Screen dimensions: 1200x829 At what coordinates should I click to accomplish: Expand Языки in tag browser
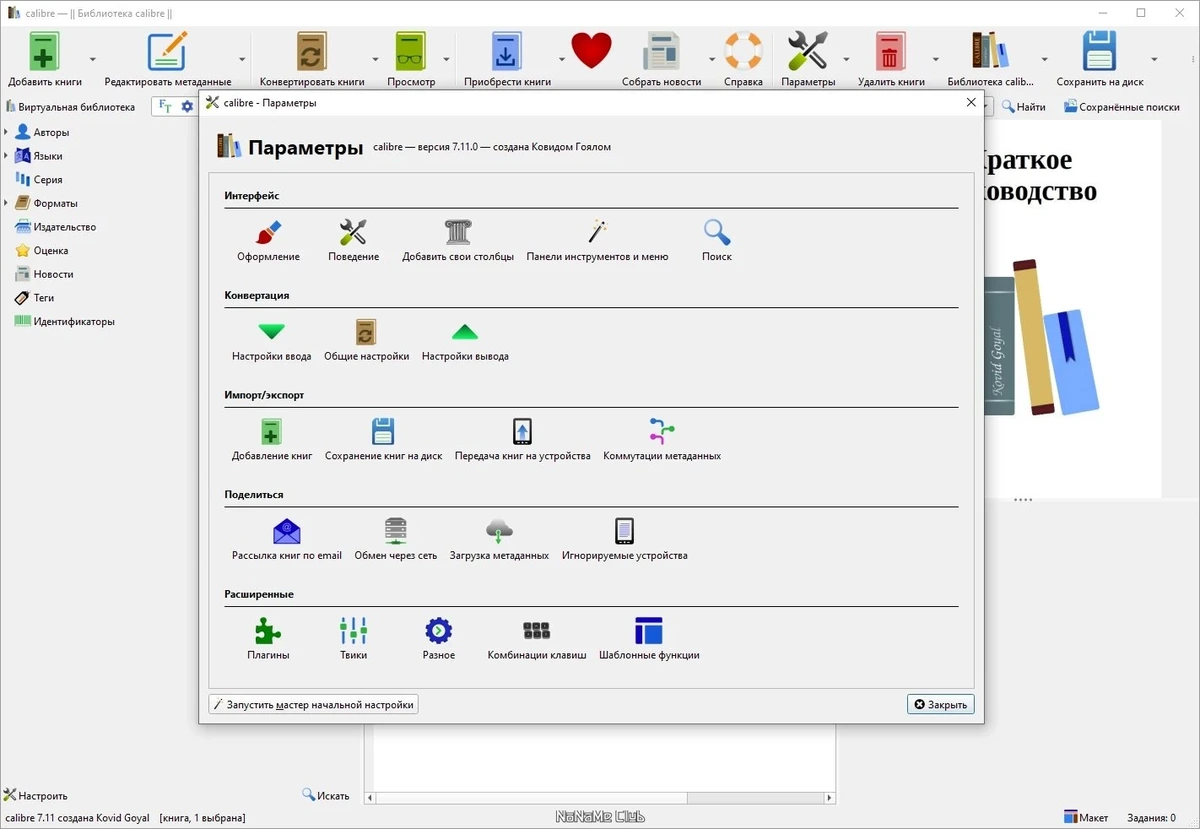[x=6, y=156]
